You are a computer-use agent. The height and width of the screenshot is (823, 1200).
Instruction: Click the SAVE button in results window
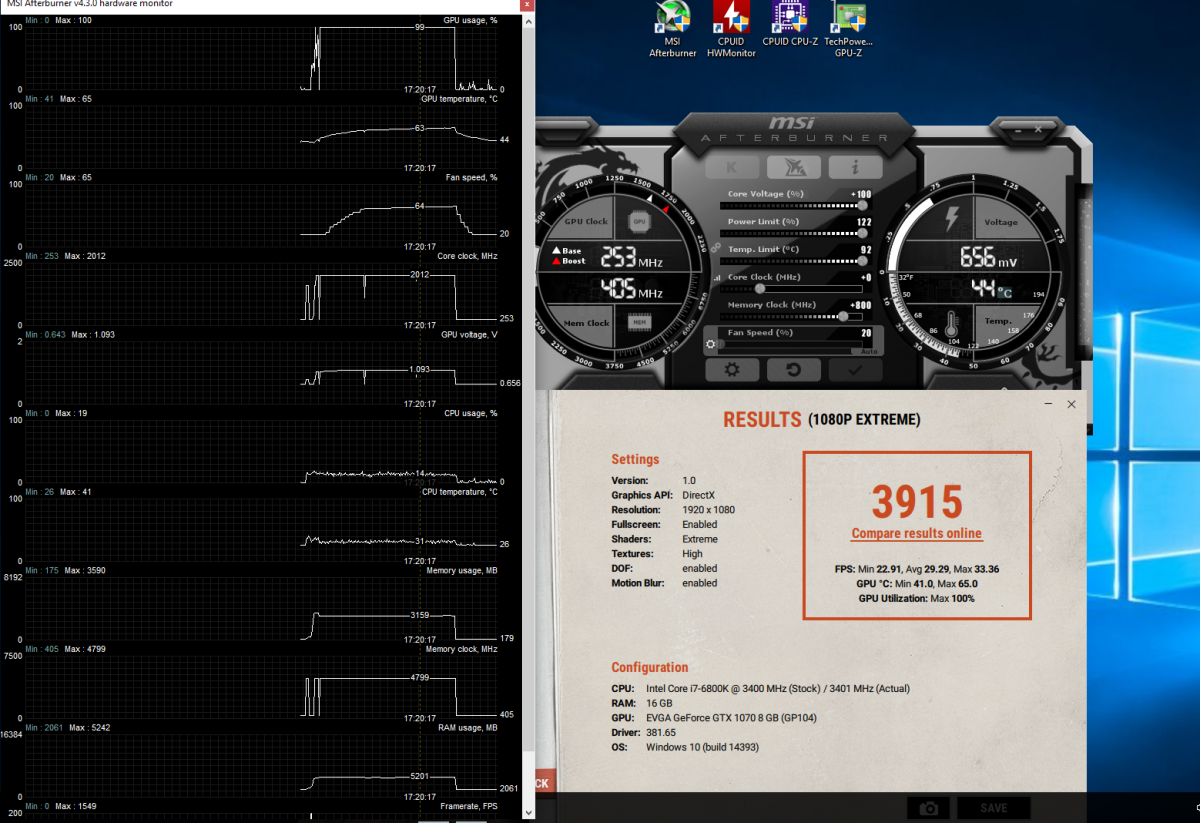click(994, 808)
